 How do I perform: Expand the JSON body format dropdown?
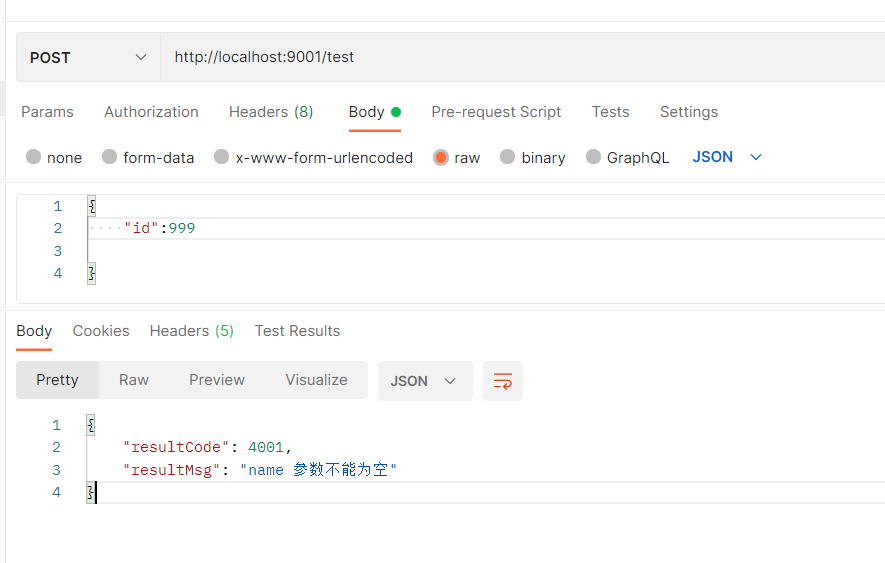pyautogui.click(x=727, y=157)
